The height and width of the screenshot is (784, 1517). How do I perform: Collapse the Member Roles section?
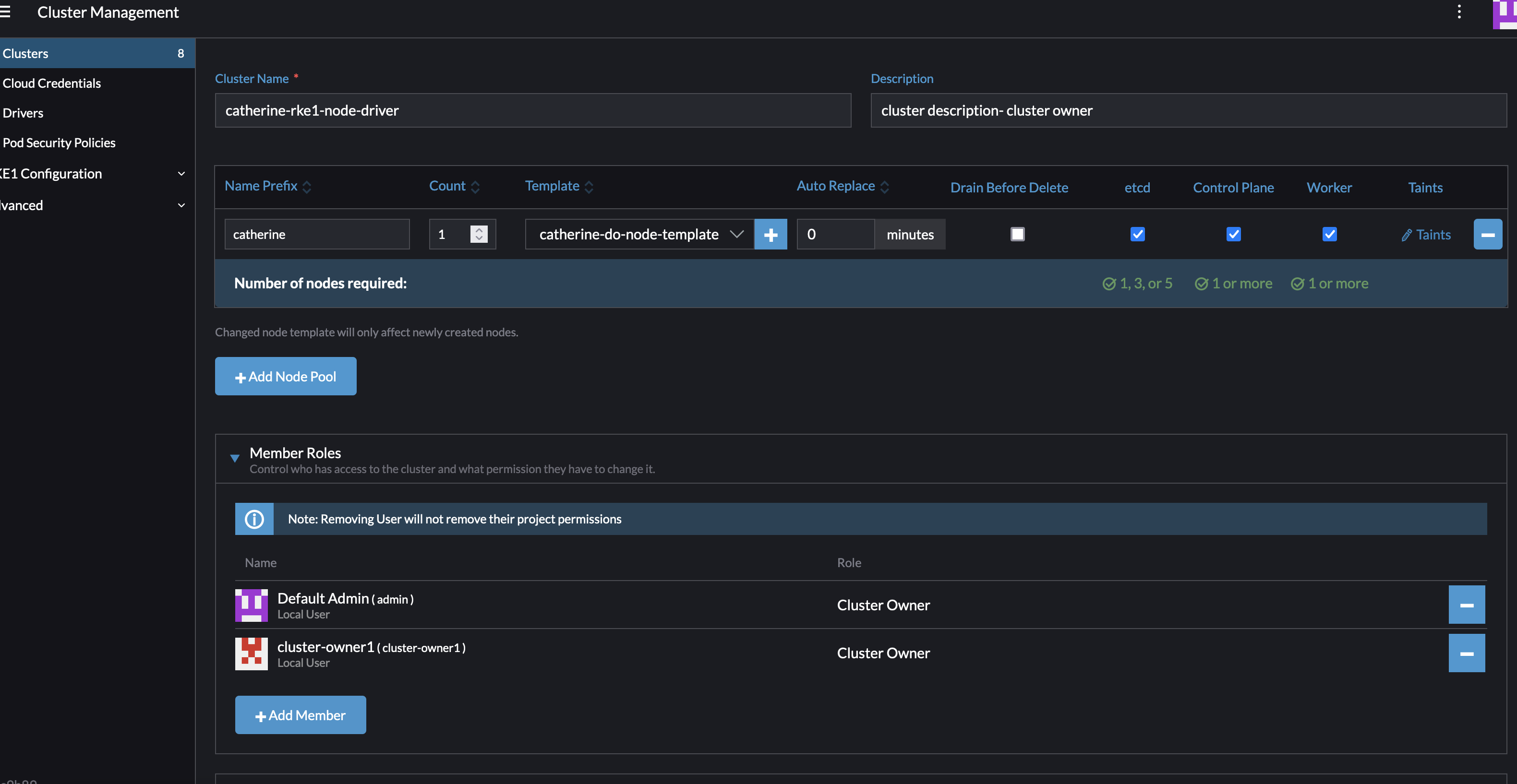tap(235, 459)
